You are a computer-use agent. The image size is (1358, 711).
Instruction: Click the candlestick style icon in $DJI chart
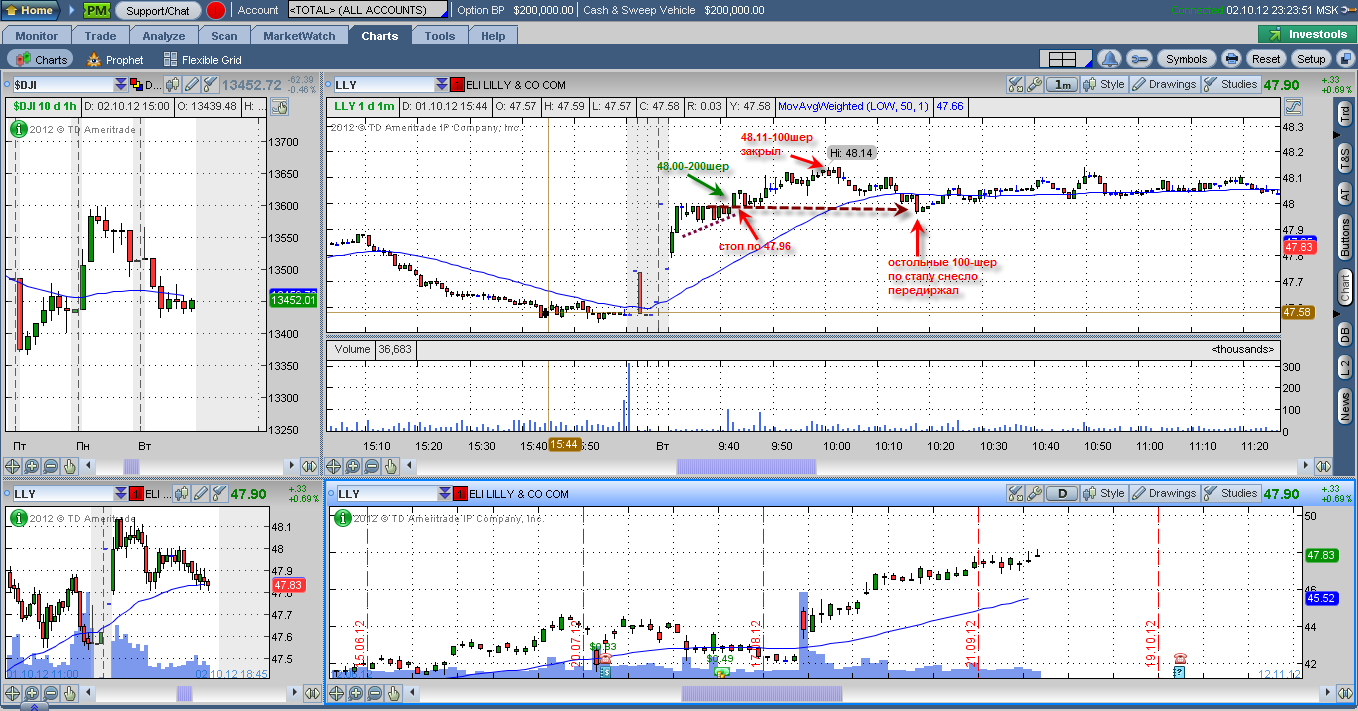(x=173, y=85)
